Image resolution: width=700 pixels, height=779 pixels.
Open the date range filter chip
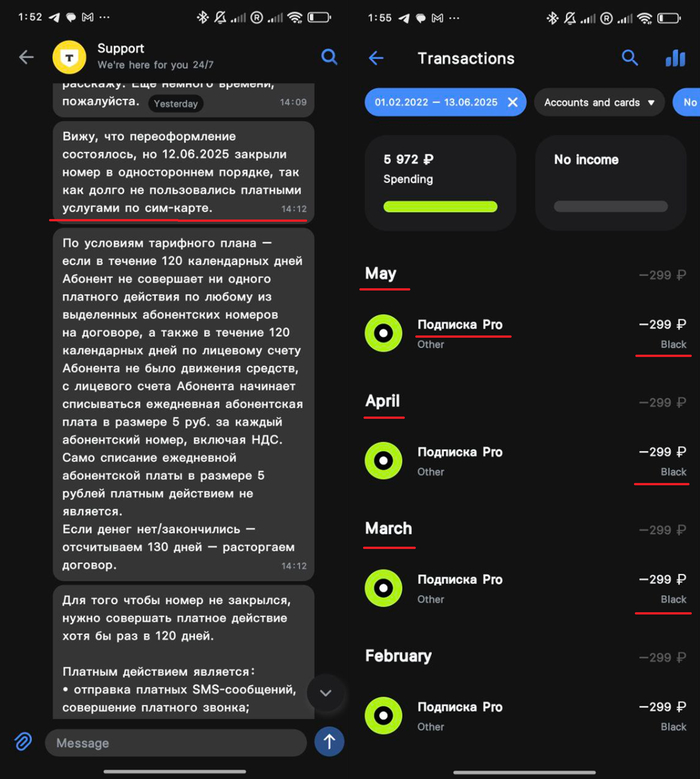(x=436, y=102)
